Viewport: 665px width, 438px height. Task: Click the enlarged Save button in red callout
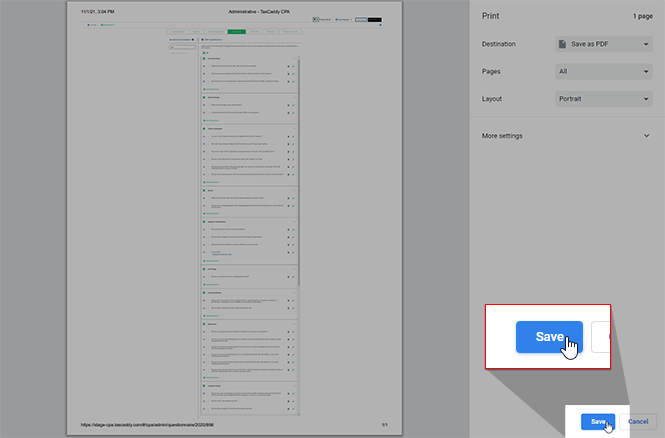(549, 337)
